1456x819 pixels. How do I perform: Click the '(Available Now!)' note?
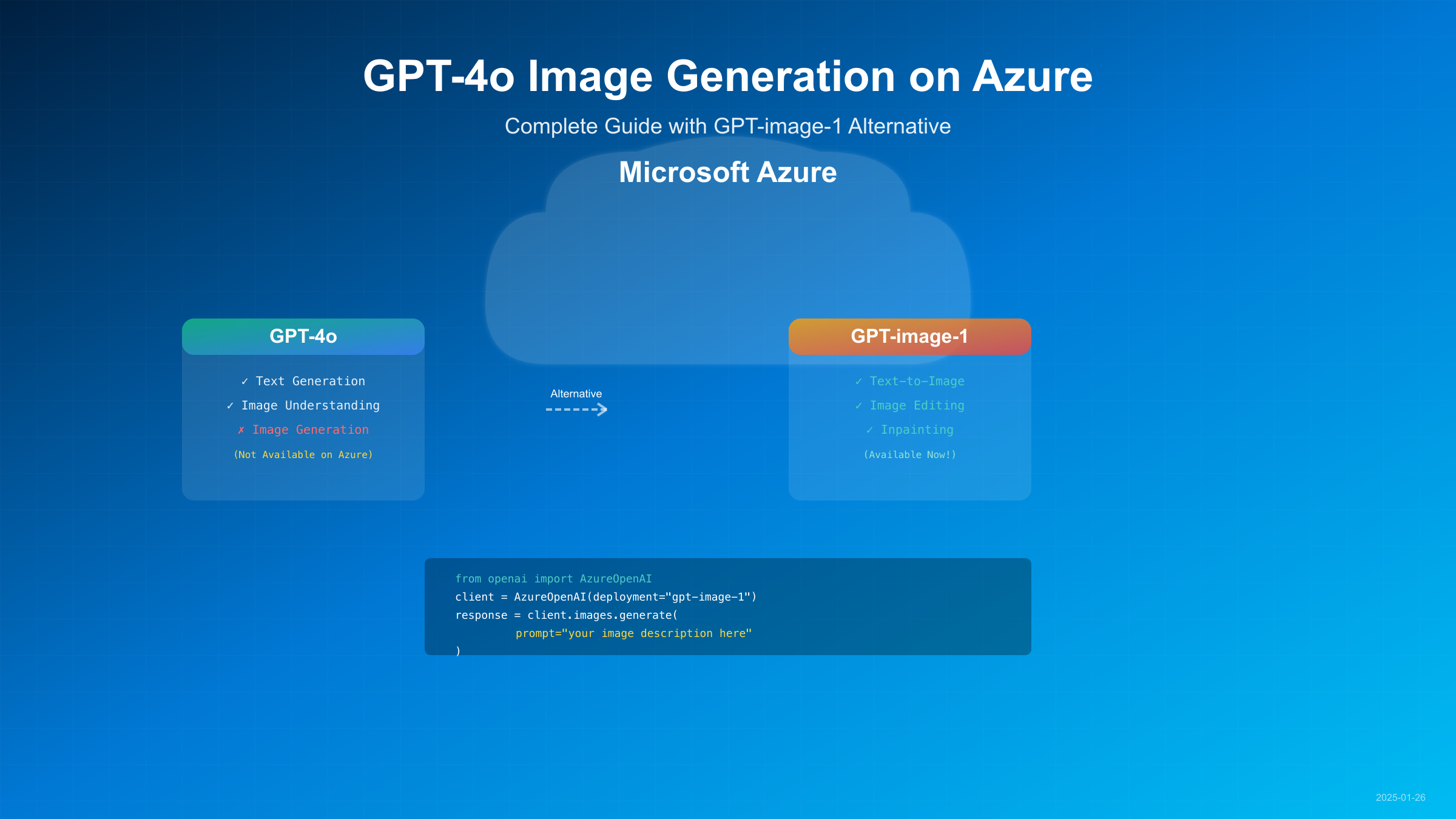[x=910, y=454]
